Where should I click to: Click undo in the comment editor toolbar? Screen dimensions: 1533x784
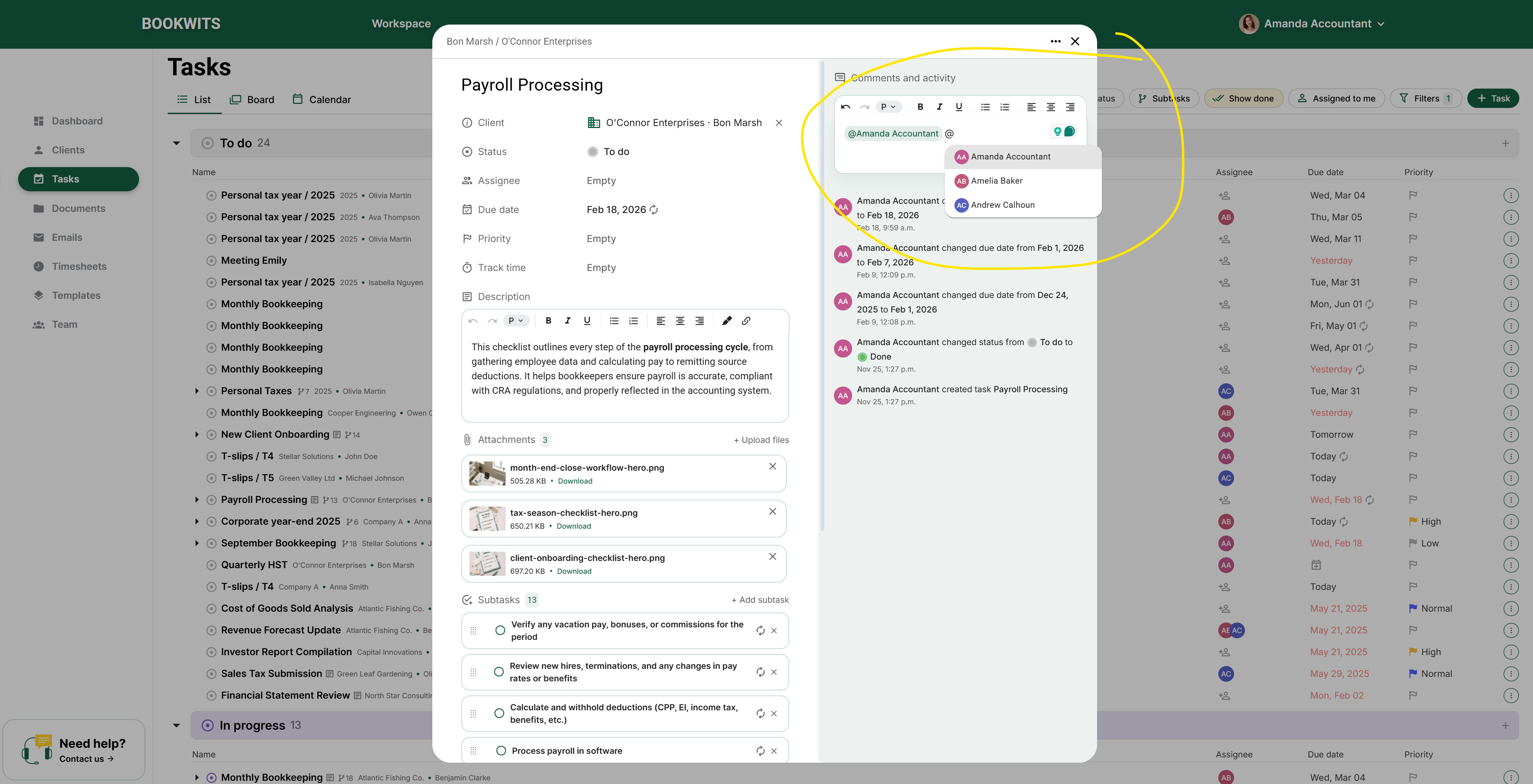click(846, 107)
